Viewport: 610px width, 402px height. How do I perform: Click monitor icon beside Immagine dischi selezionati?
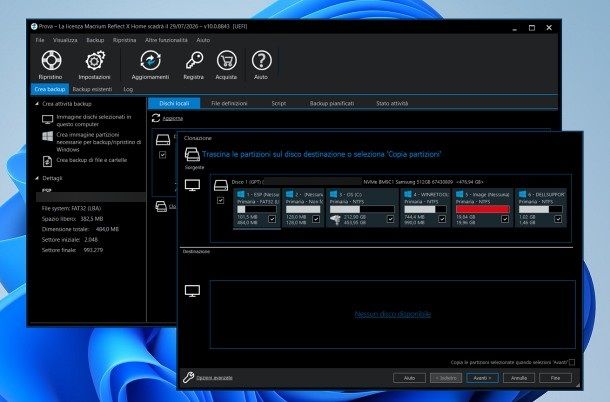coord(47,120)
